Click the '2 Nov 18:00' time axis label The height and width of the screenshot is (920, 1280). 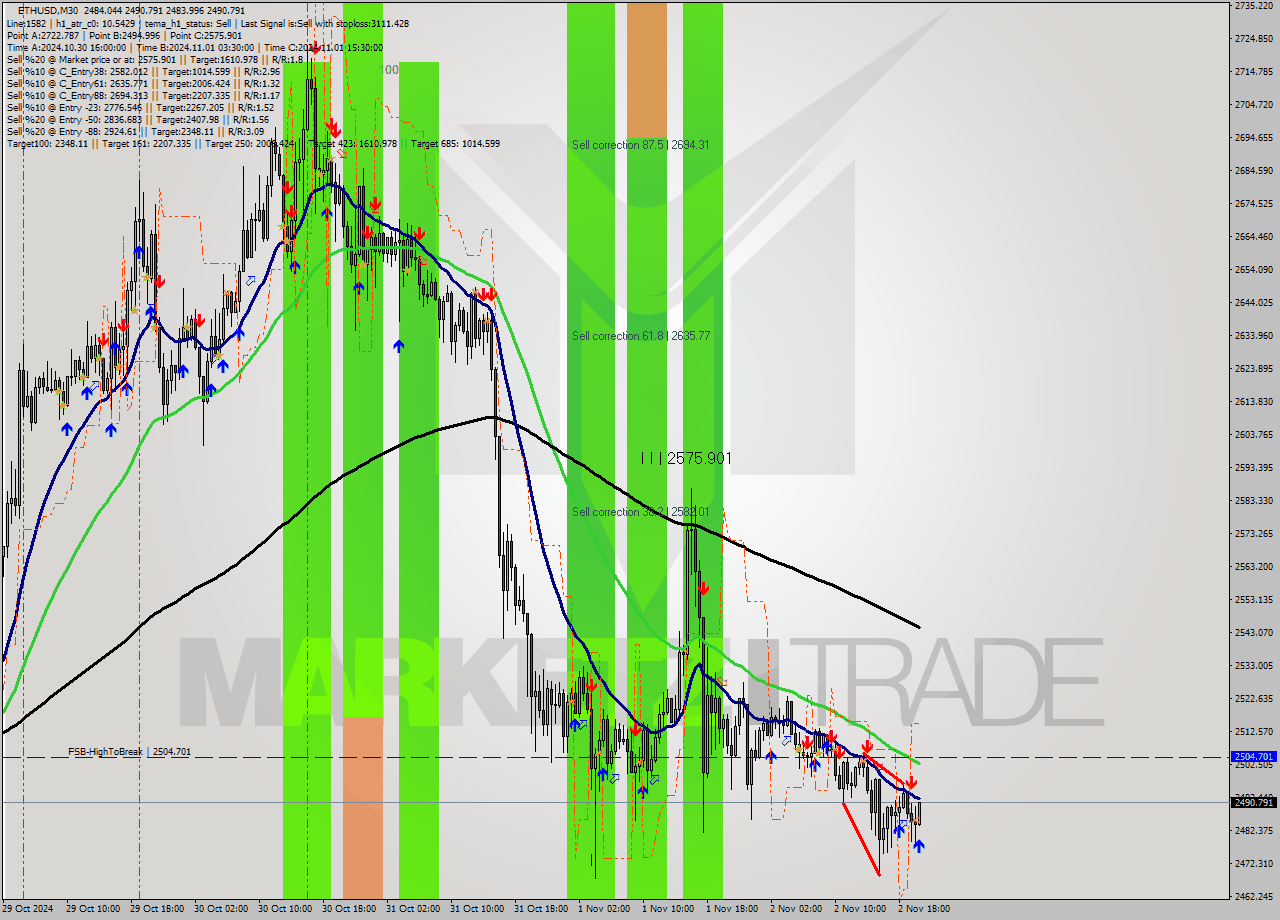click(924, 909)
